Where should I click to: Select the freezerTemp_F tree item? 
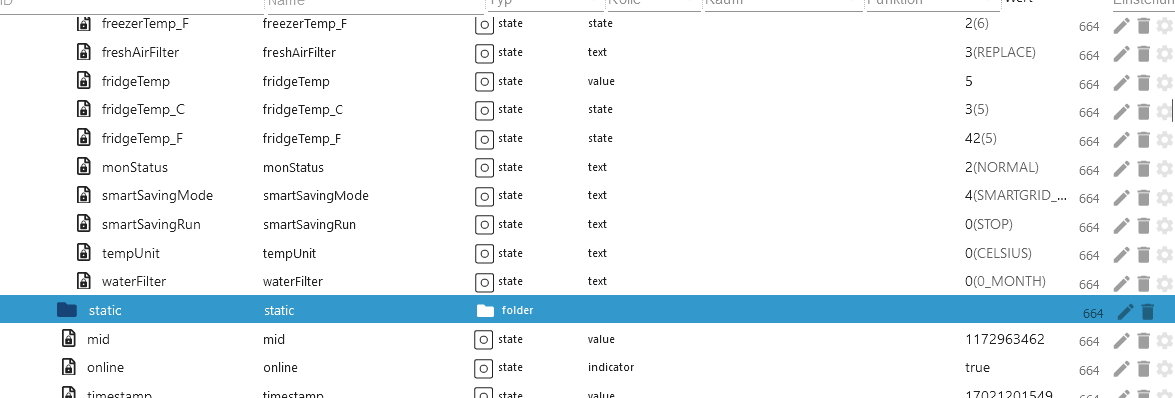[145, 23]
